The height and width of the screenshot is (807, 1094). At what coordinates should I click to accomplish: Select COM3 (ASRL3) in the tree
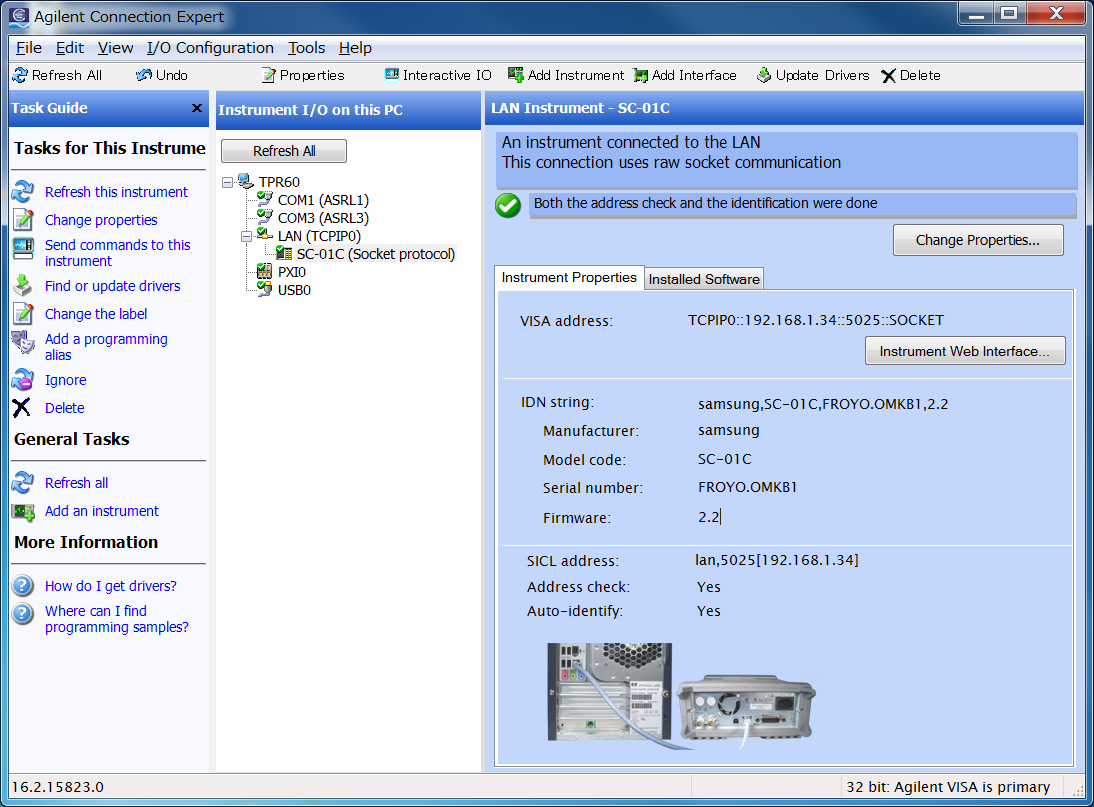click(323, 218)
